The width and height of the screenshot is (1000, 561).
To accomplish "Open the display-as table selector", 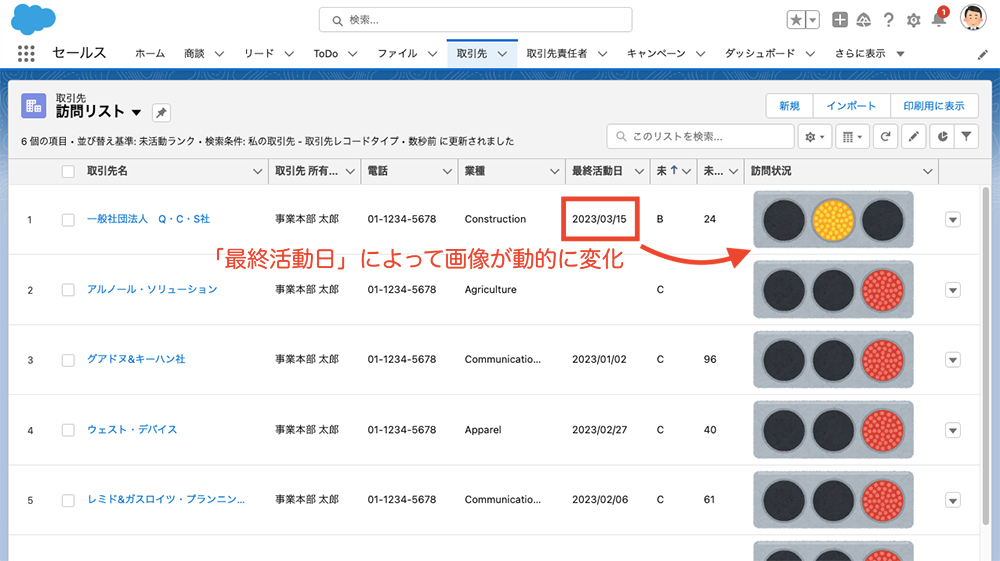I will tap(852, 136).
